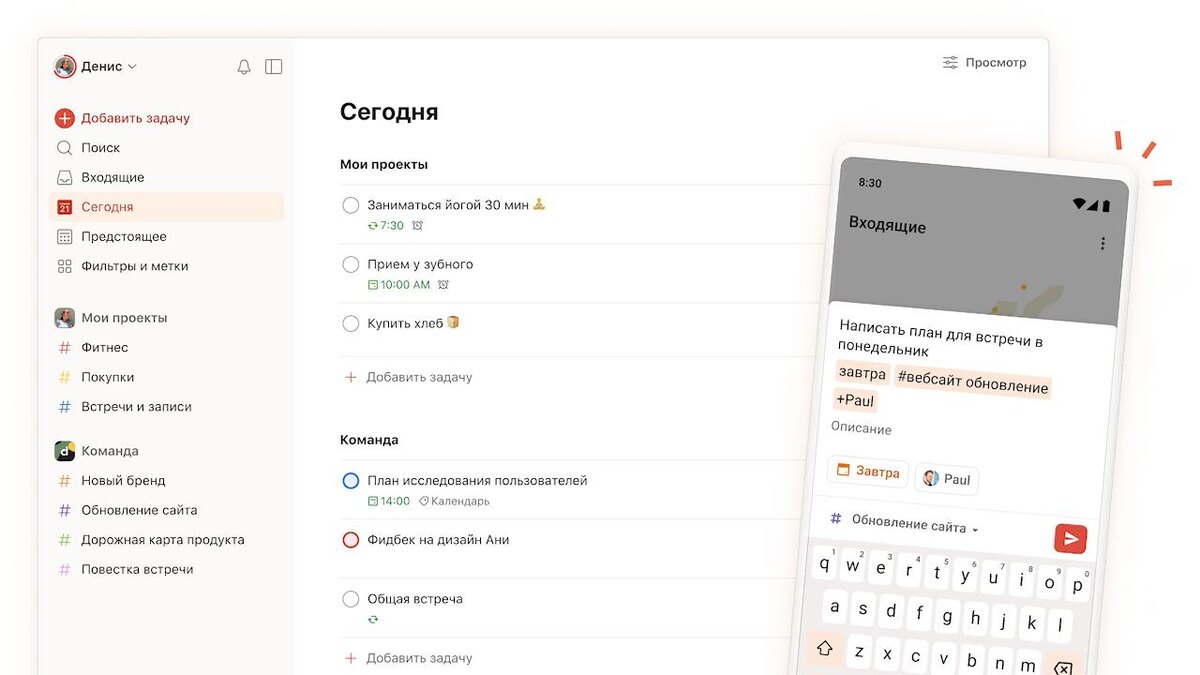Open the Фитнес project
The height and width of the screenshot is (675, 1200).
(x=105, y=348)
